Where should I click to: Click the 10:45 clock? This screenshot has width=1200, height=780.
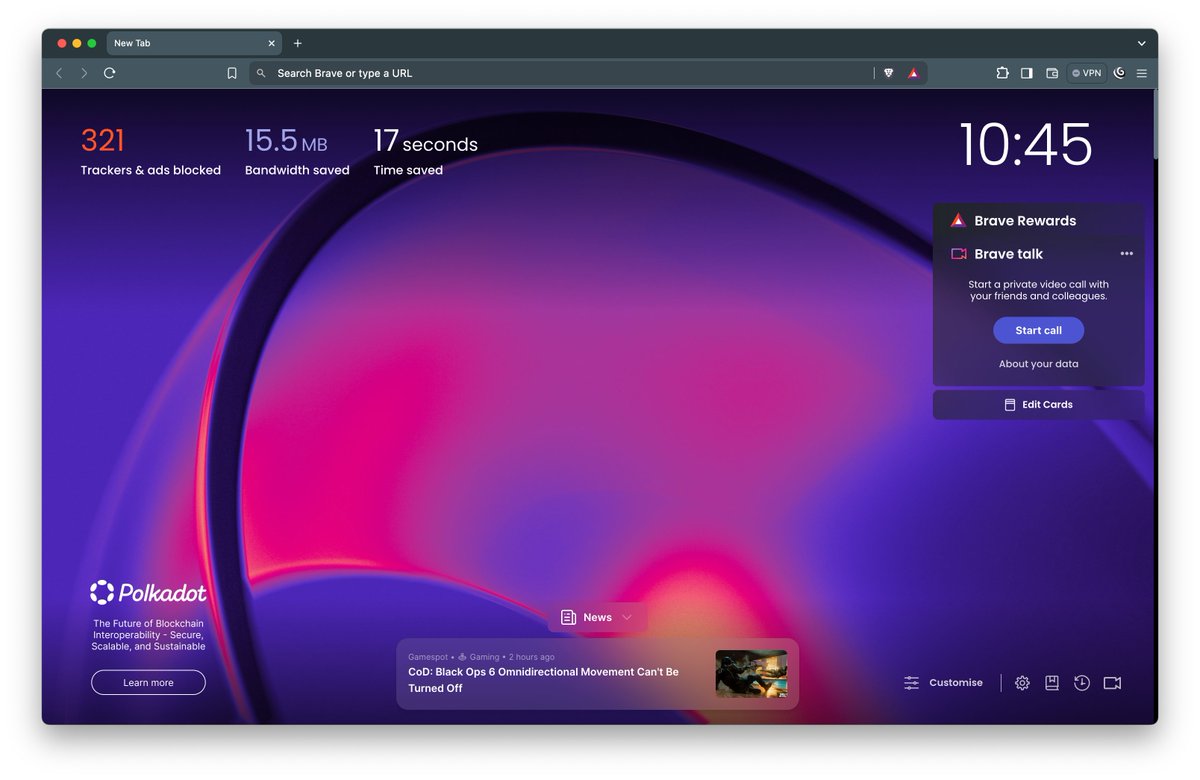1026,145
